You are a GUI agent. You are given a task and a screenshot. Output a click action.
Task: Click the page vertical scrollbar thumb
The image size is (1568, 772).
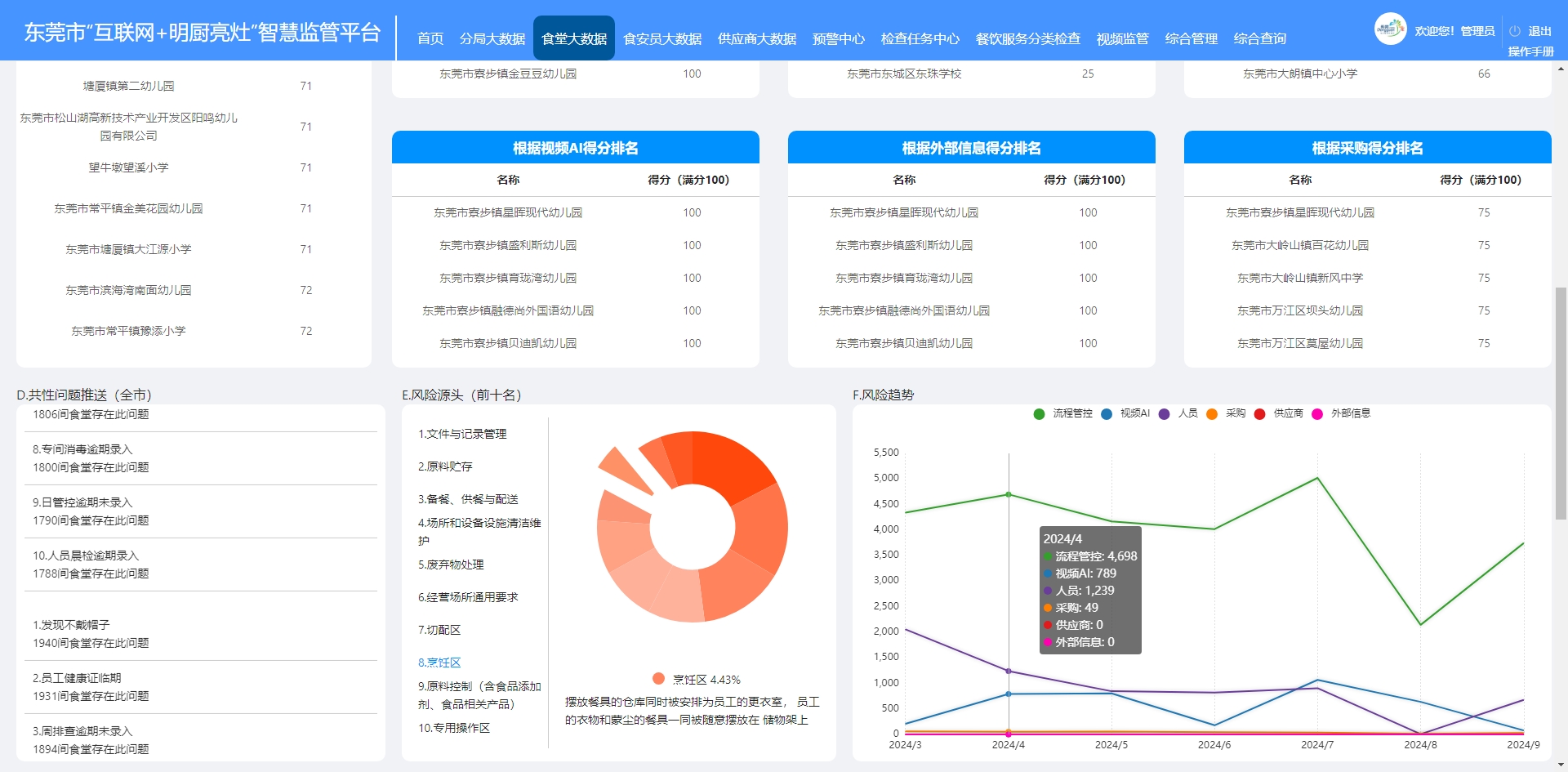(1561, 403)
